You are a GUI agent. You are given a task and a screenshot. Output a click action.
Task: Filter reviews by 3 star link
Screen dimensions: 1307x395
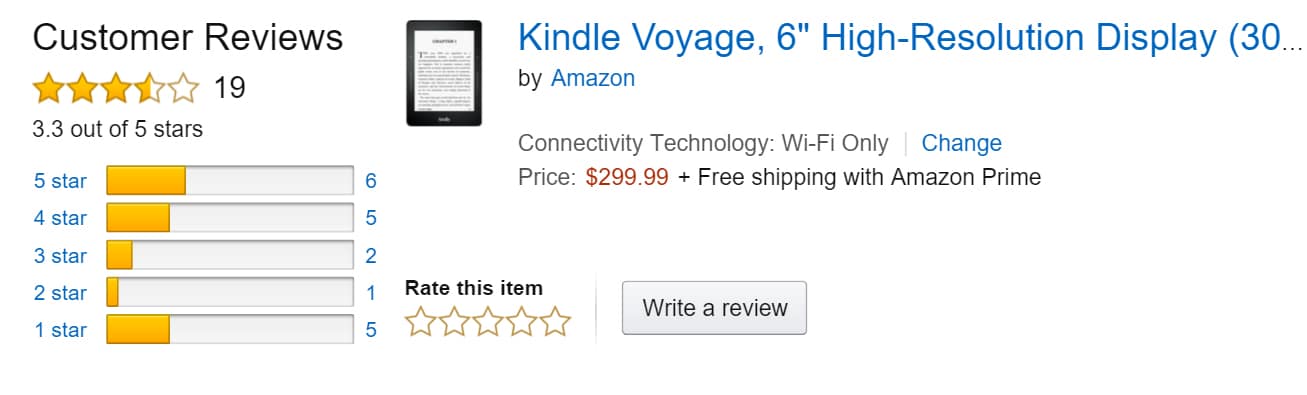click(x=60, y=256)
